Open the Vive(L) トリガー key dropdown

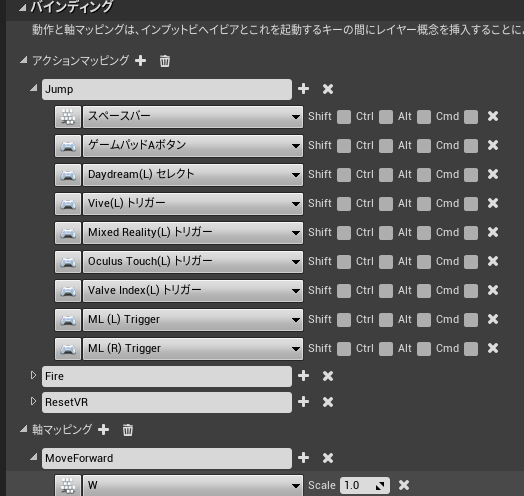[x=193, y=204]
